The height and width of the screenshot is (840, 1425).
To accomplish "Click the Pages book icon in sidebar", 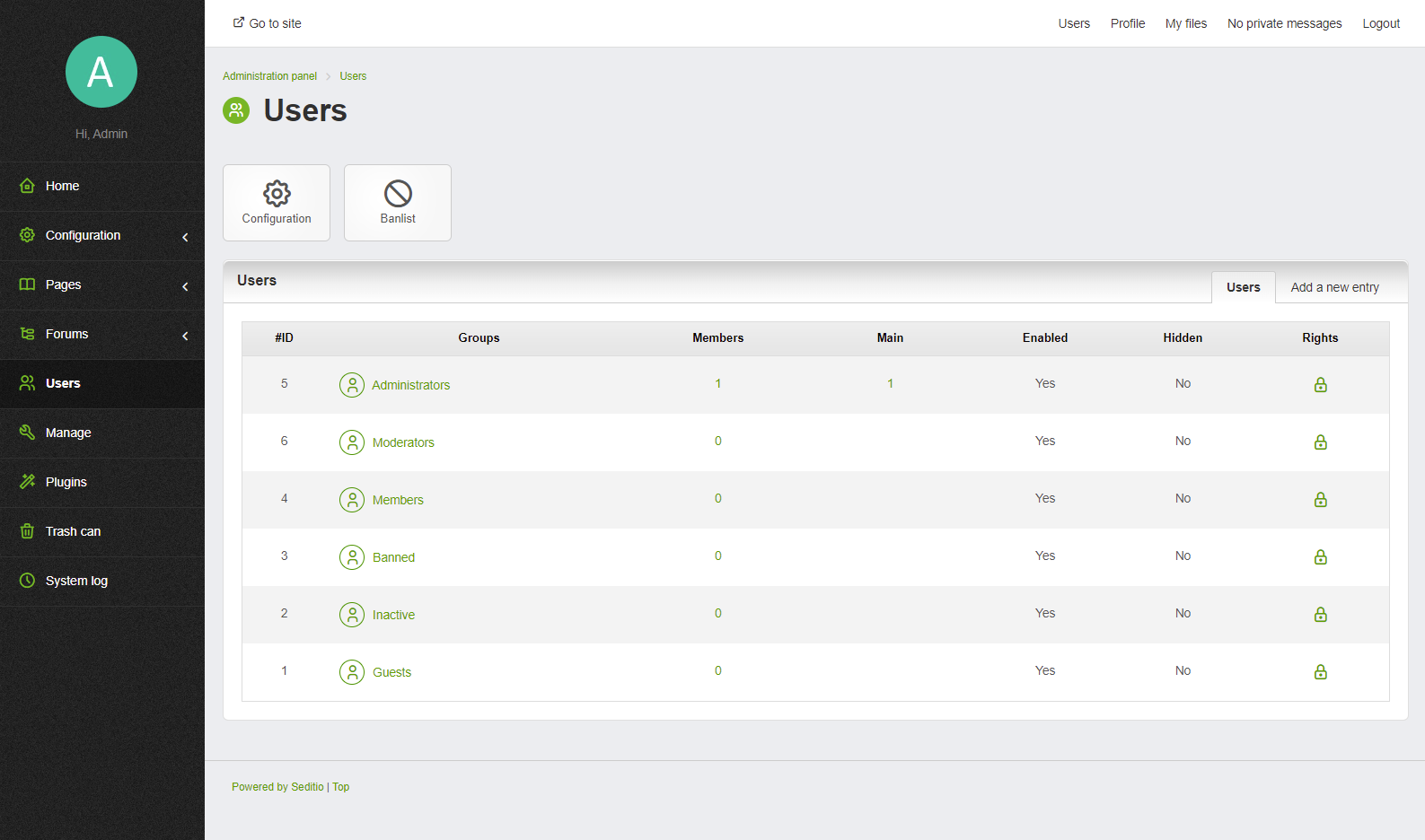I will tap(28, 284).
